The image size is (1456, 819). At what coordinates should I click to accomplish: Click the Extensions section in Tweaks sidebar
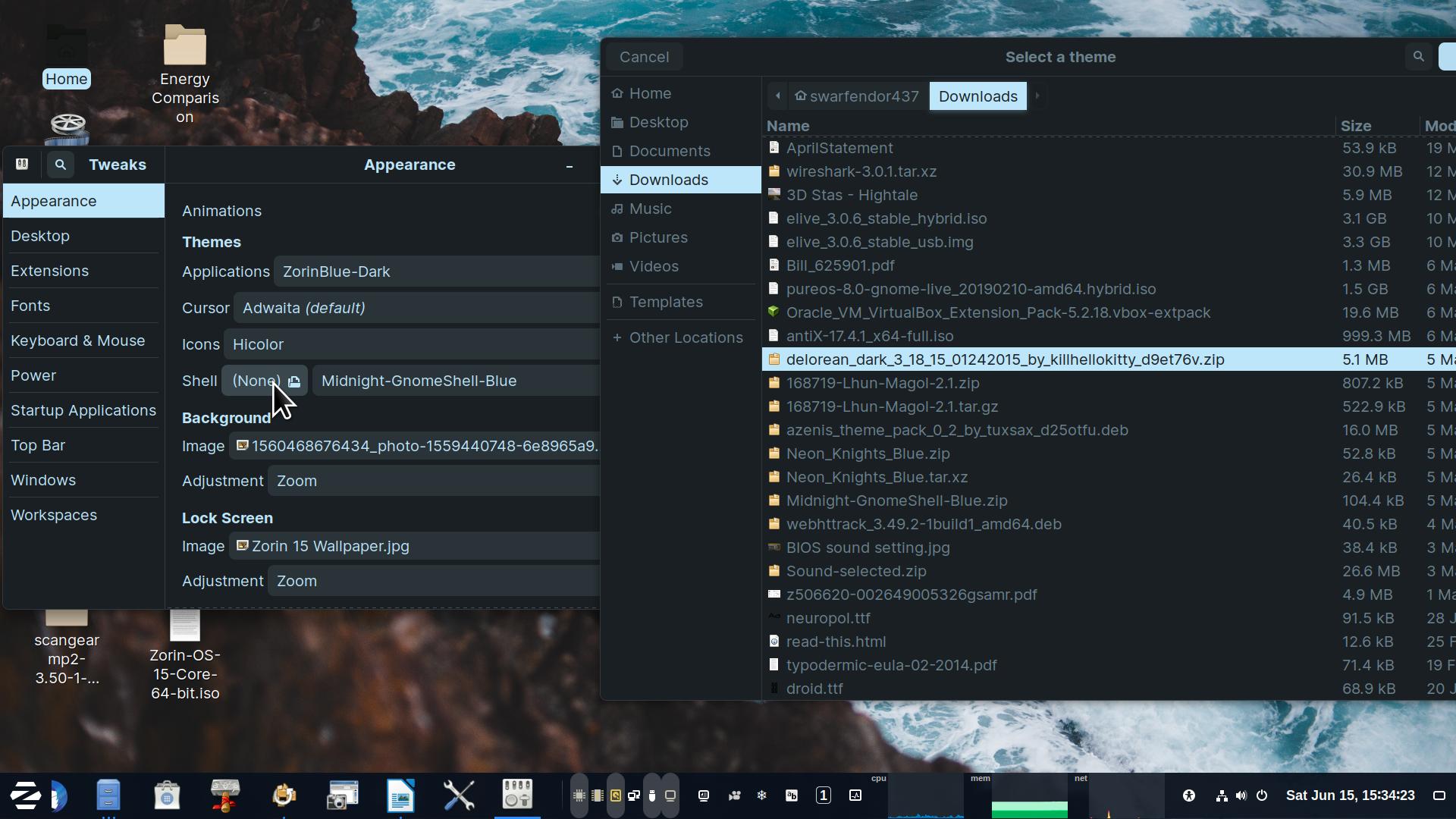[x=49, y=270]
